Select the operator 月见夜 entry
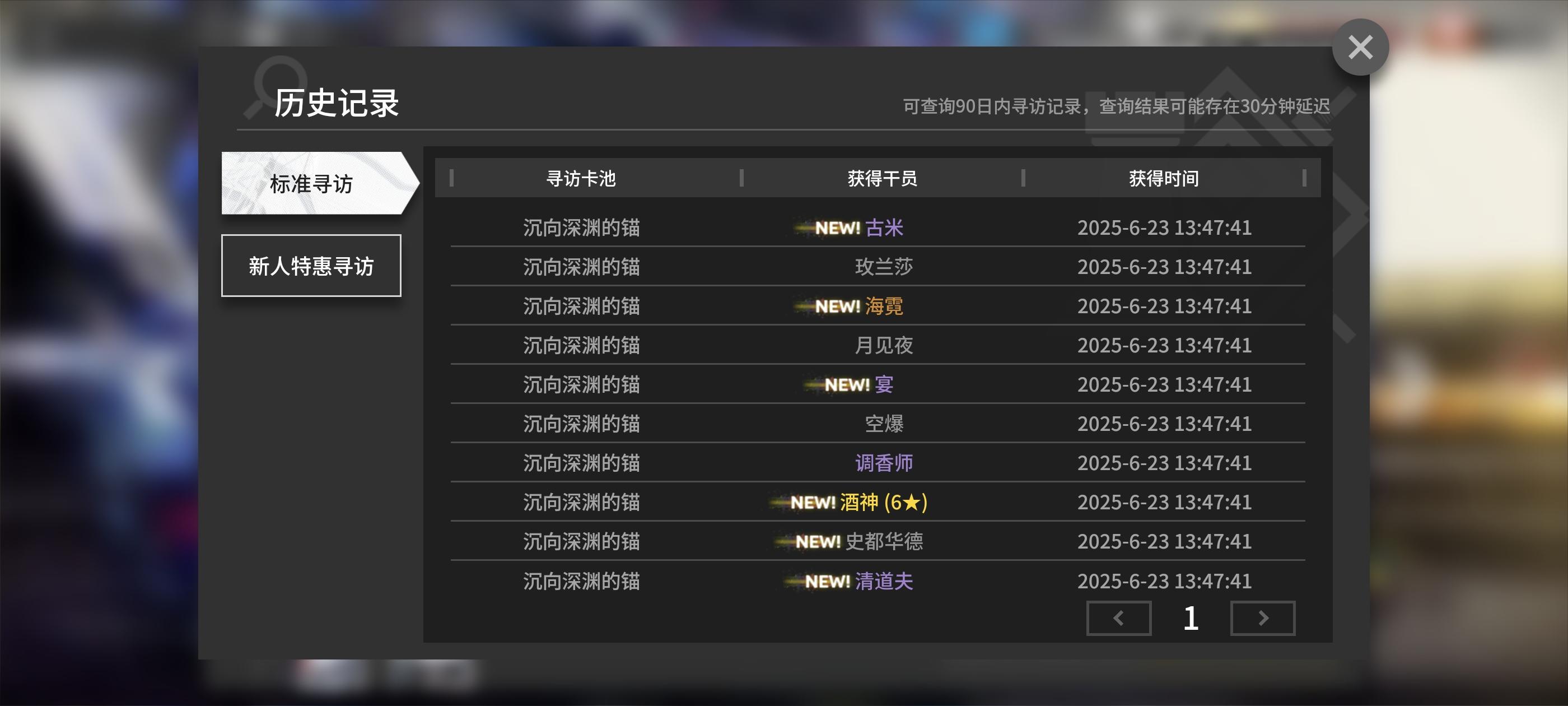 [884, 345]
